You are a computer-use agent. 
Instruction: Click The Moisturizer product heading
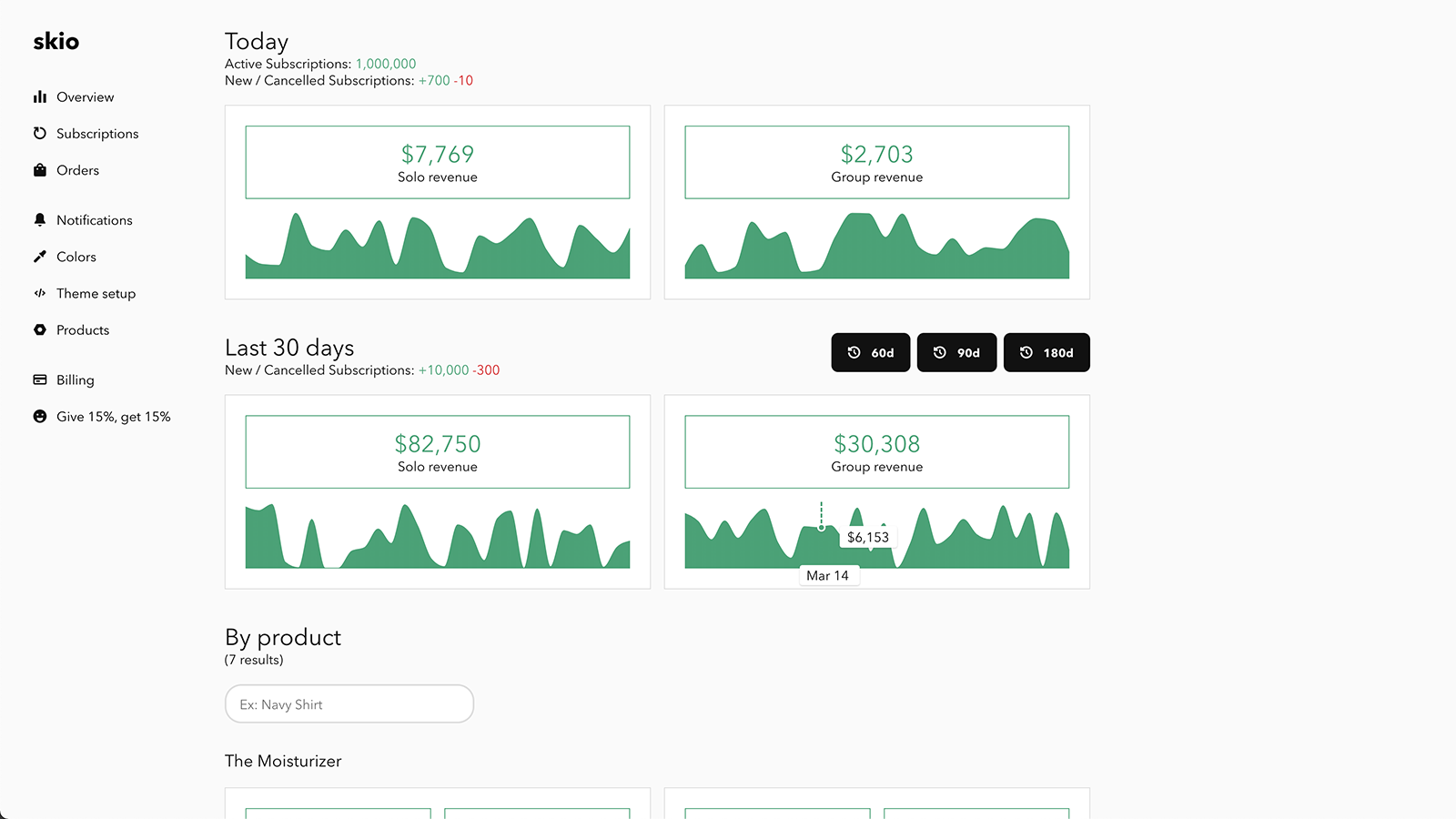(x=283, y=761)
